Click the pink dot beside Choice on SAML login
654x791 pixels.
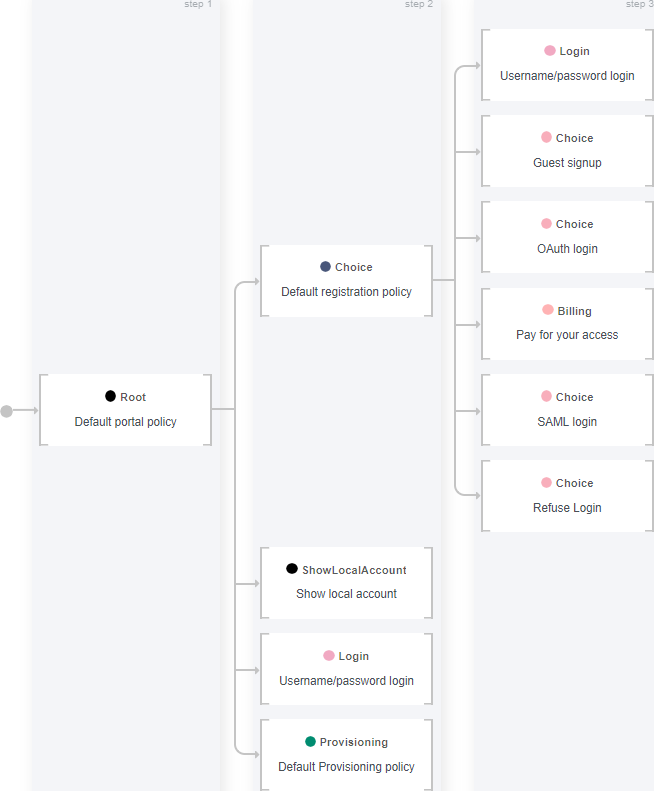(x=546, y=396)
